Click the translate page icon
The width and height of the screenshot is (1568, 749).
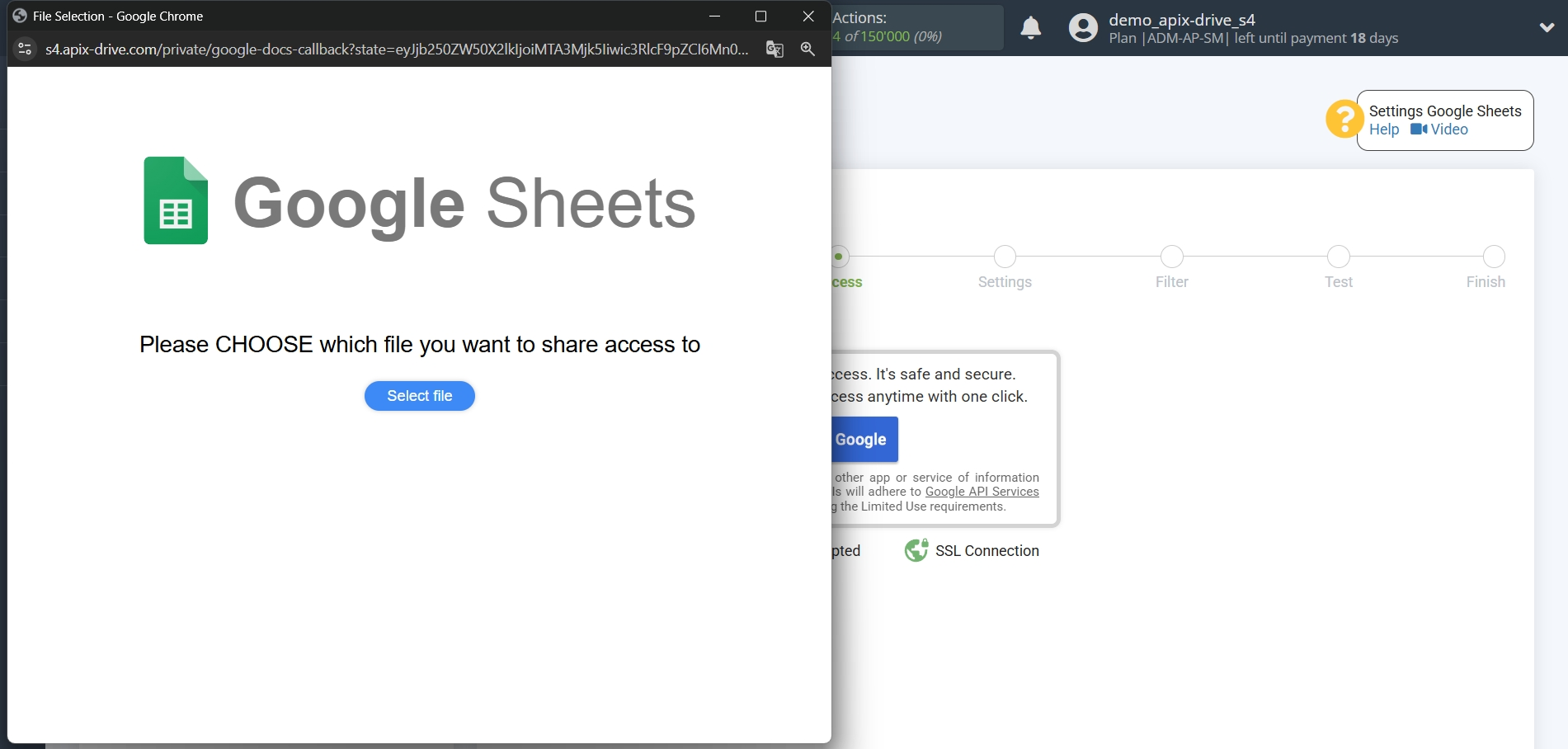coord(775,49)
